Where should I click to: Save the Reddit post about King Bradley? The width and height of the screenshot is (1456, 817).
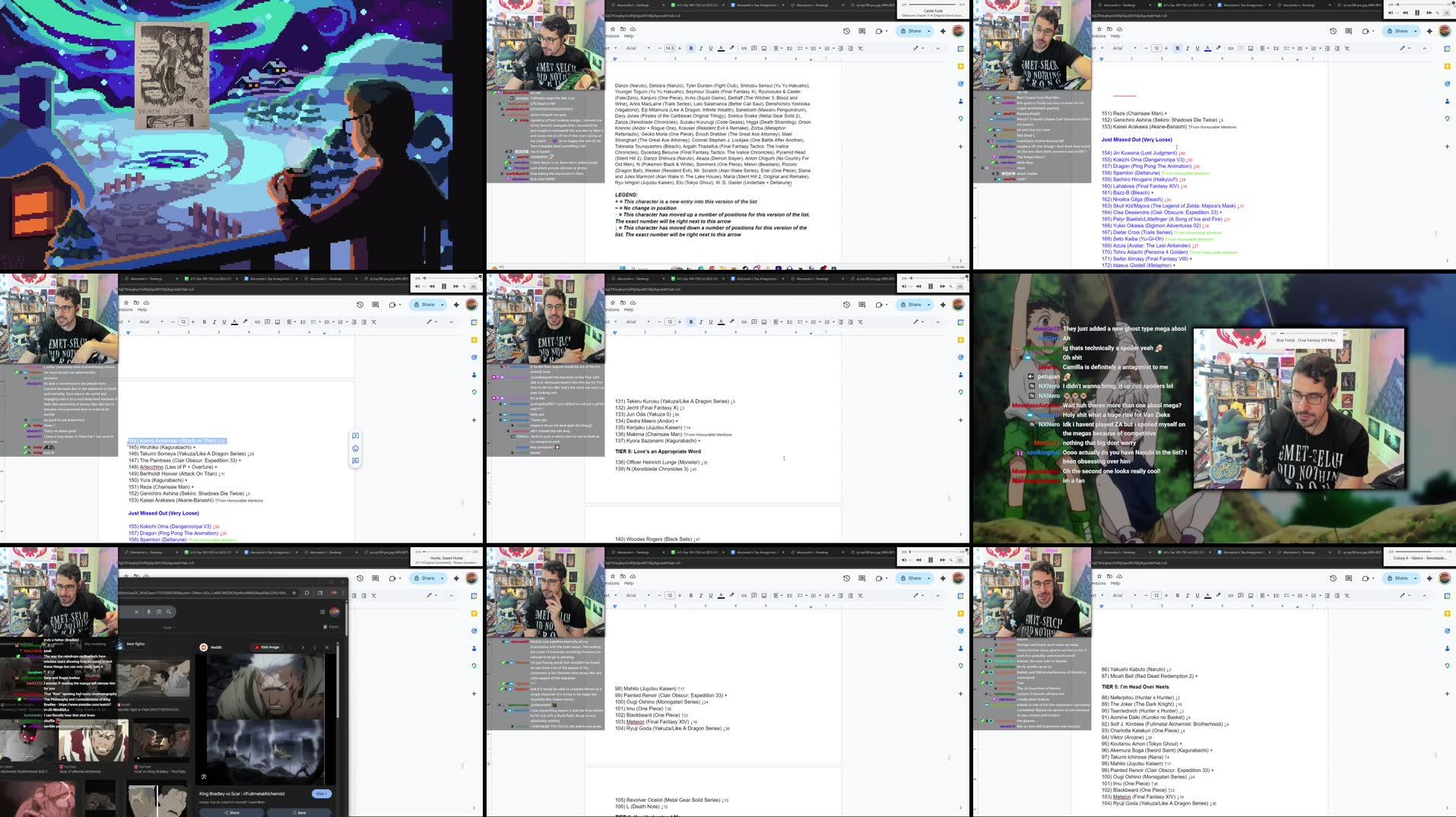pos(300,812)
